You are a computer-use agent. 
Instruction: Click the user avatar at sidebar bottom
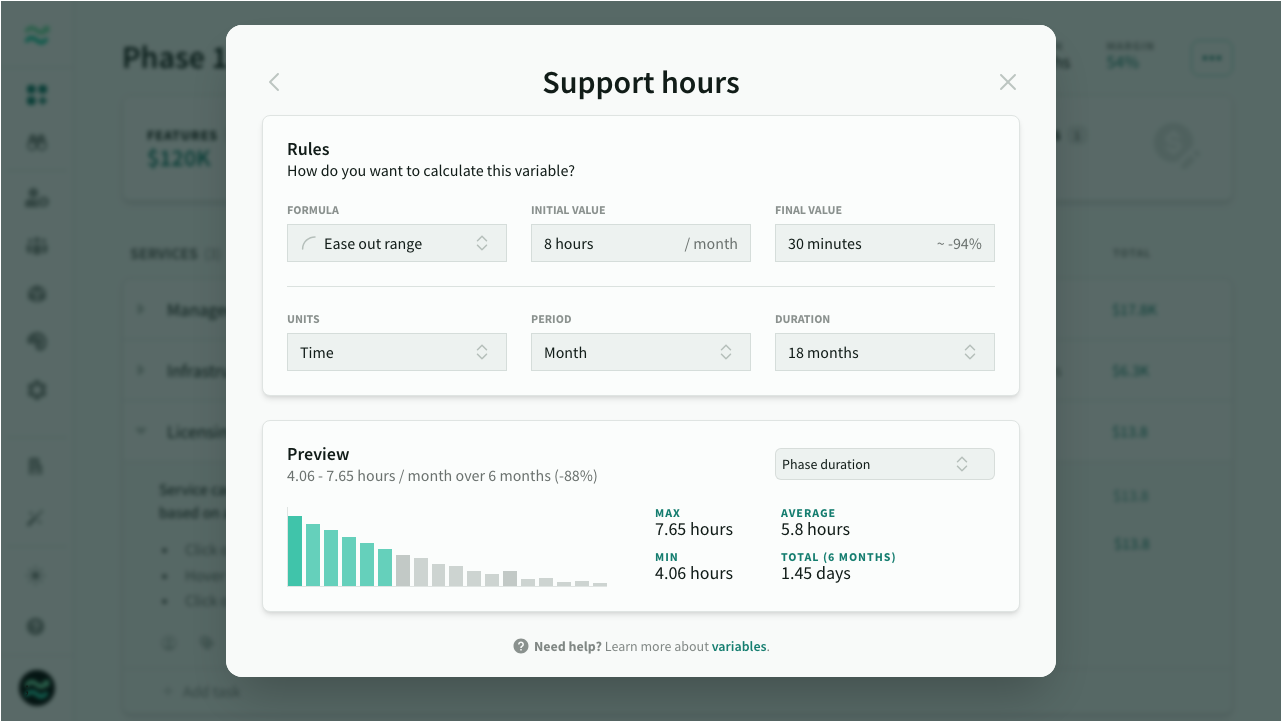37,687
